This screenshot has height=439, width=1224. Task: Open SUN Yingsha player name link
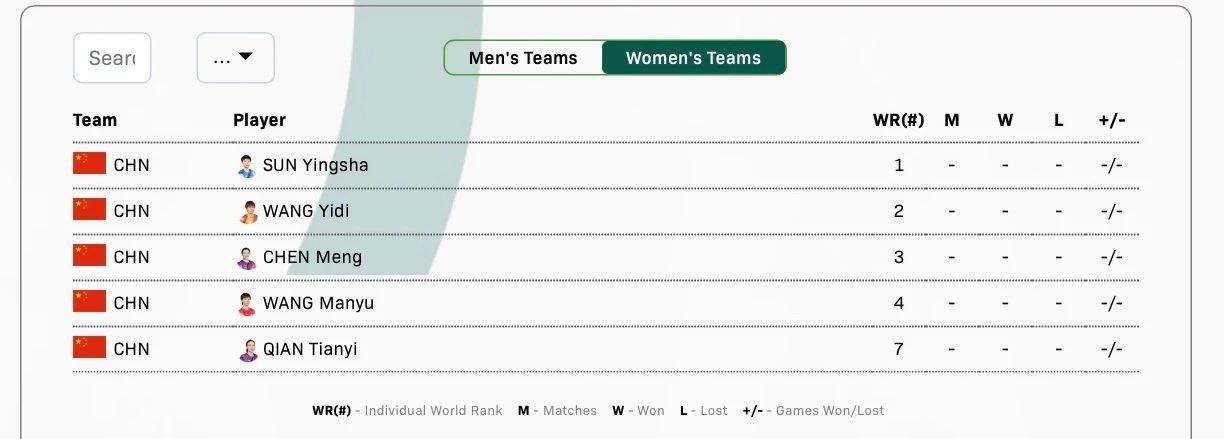315,165
